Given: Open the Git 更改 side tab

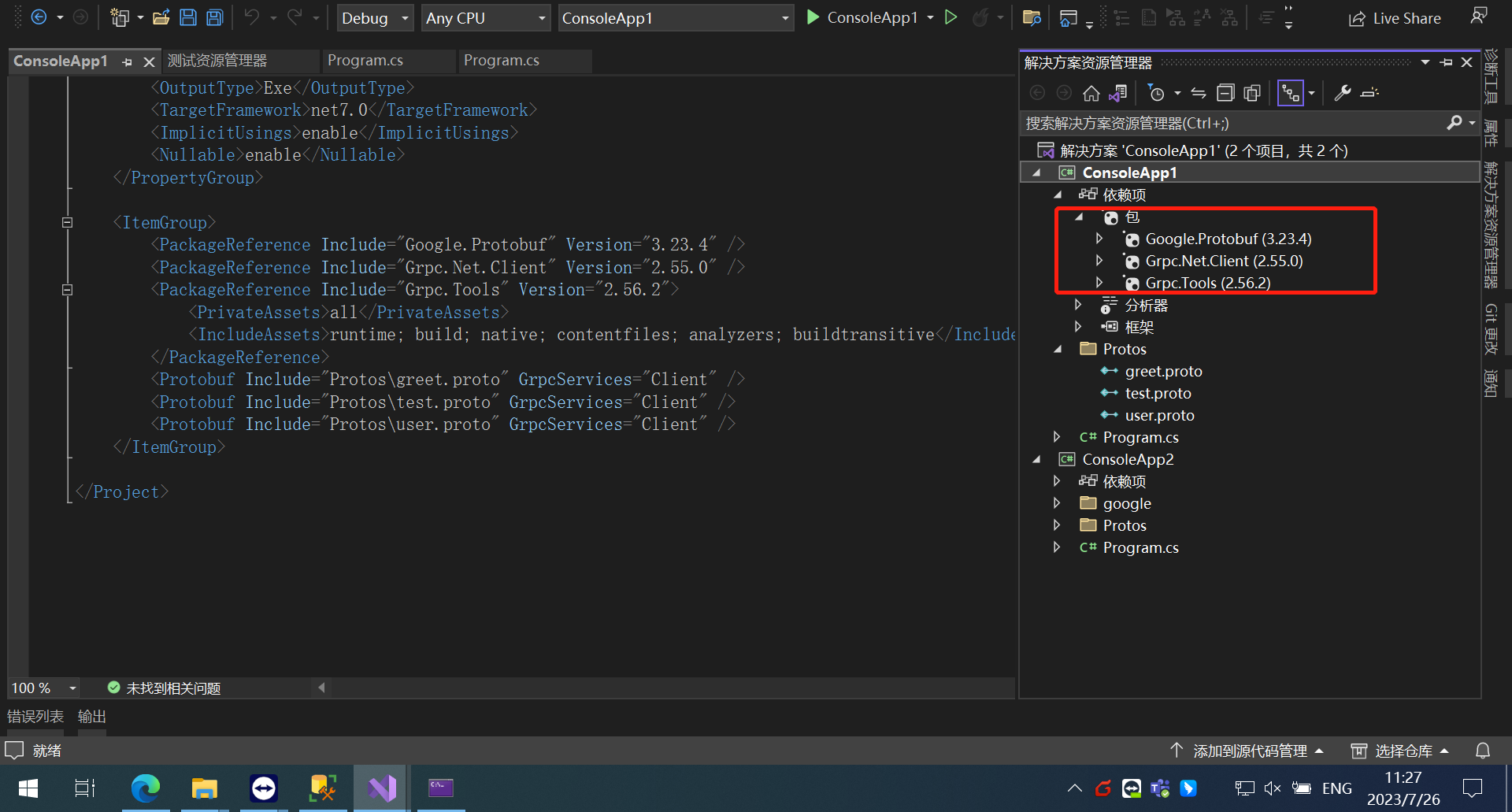Looking at the screenshot, I should (1491, 329).
